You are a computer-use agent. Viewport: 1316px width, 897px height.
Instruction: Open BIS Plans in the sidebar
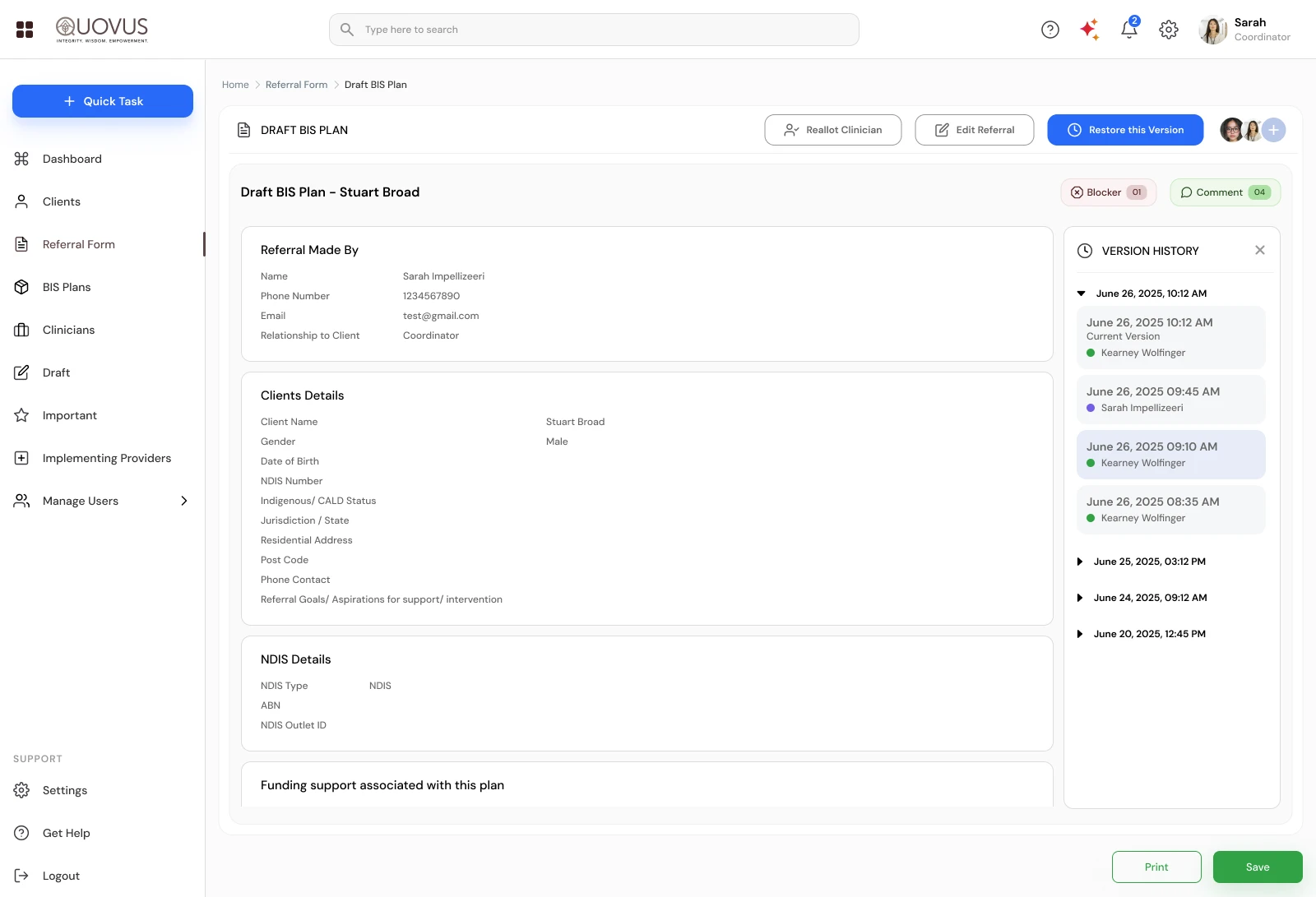pos(67,287)
